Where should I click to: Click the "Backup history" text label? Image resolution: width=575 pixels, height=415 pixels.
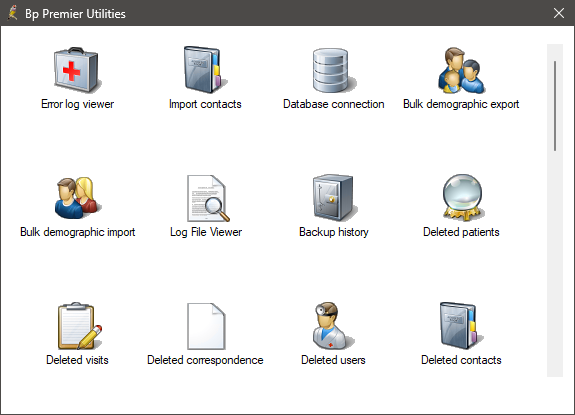pos(334,232)
